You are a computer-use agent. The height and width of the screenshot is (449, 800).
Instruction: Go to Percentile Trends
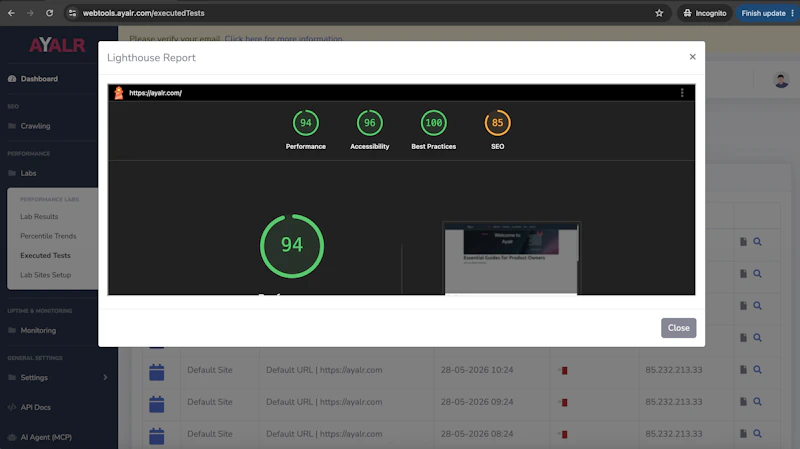48,236
